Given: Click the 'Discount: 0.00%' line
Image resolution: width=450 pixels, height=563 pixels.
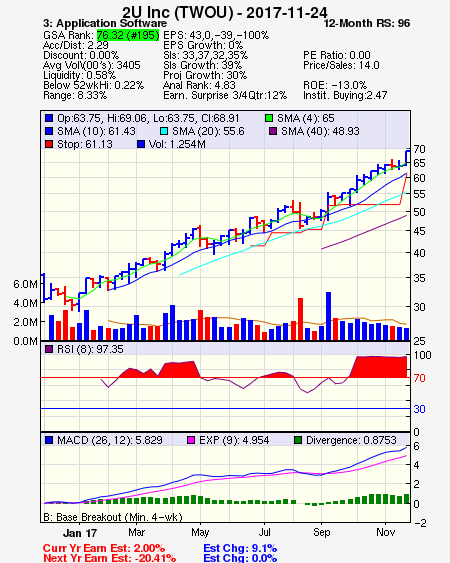Looking at the screenshot, I should point(81,55).
